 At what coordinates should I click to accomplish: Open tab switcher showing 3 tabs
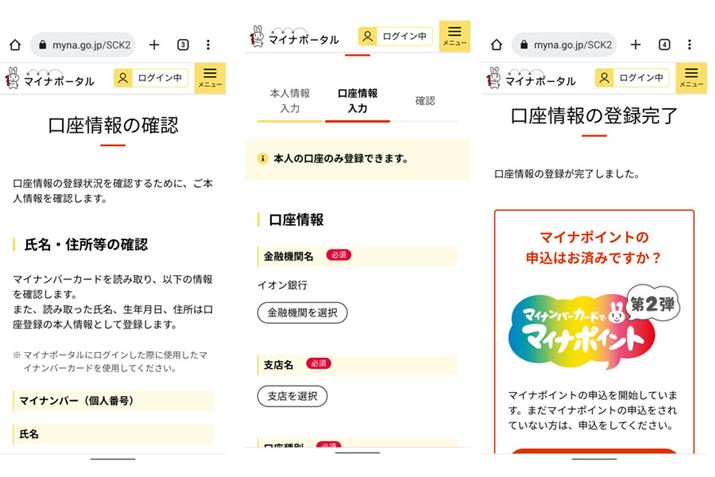(x=183, y=45)
